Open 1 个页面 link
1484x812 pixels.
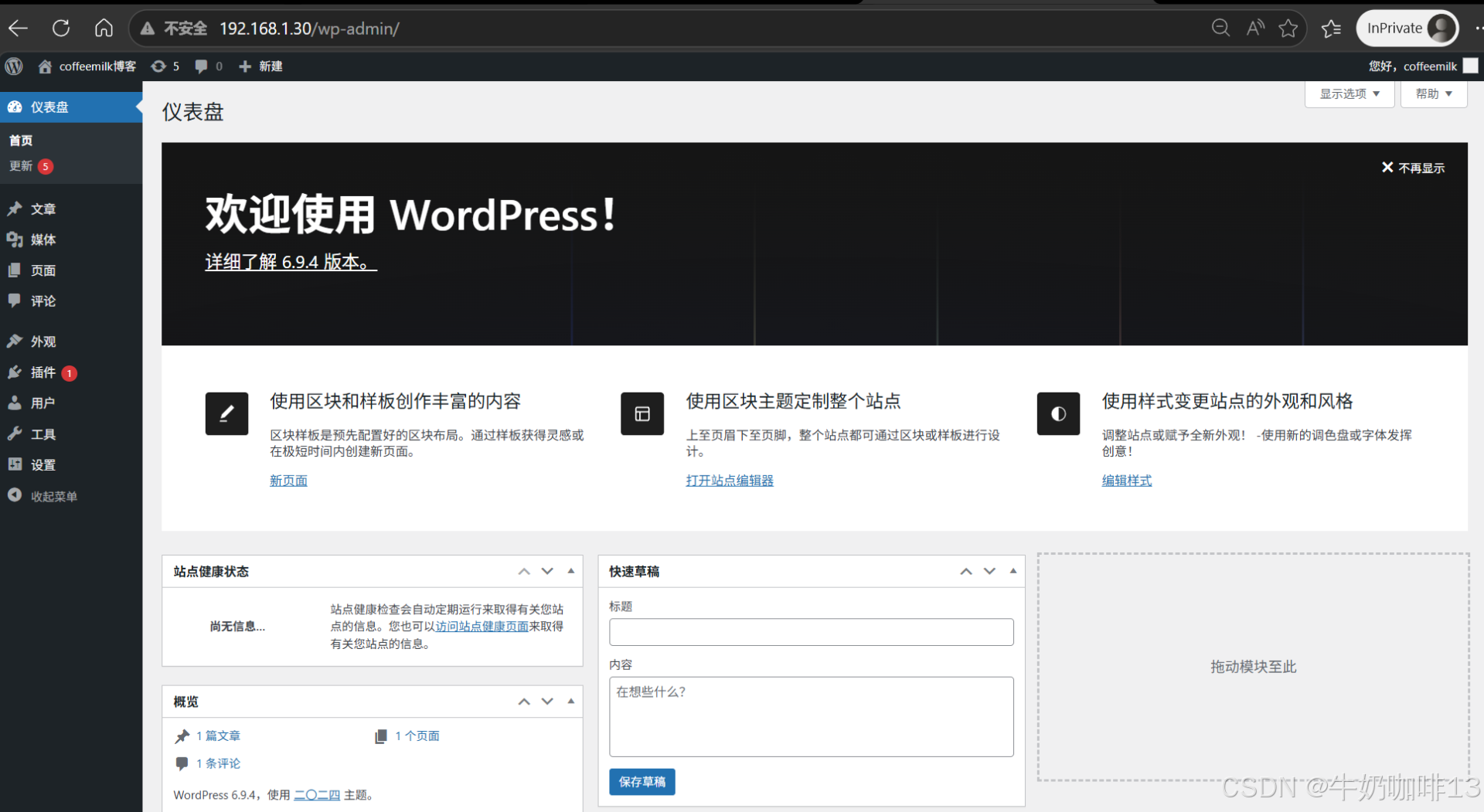(x=417, y=736)
